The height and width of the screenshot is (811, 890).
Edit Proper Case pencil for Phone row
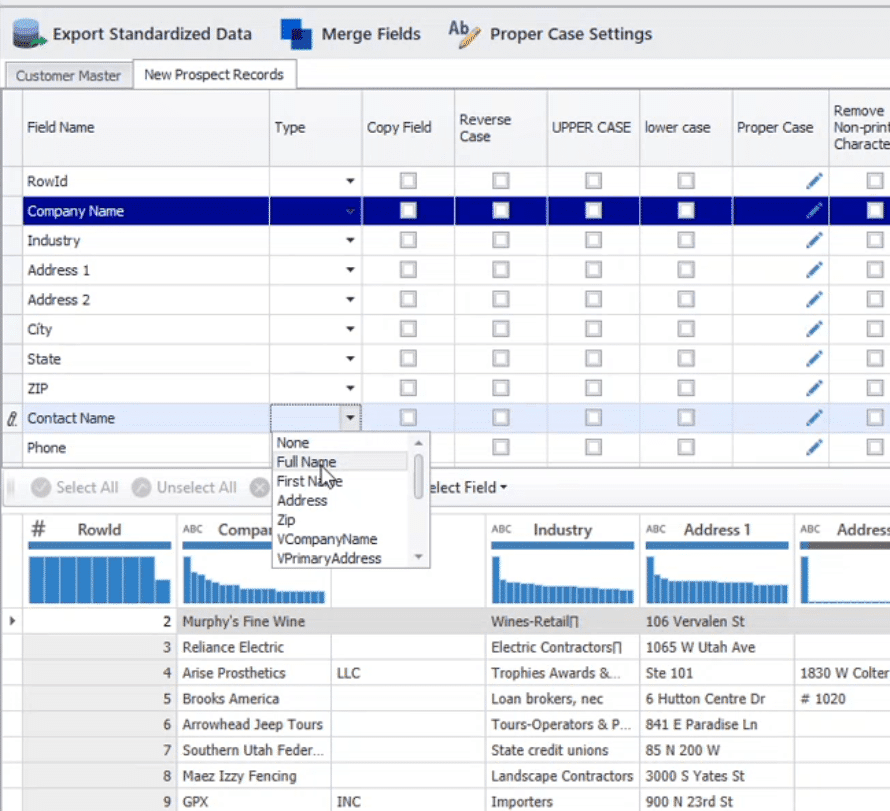coord(814,447)
